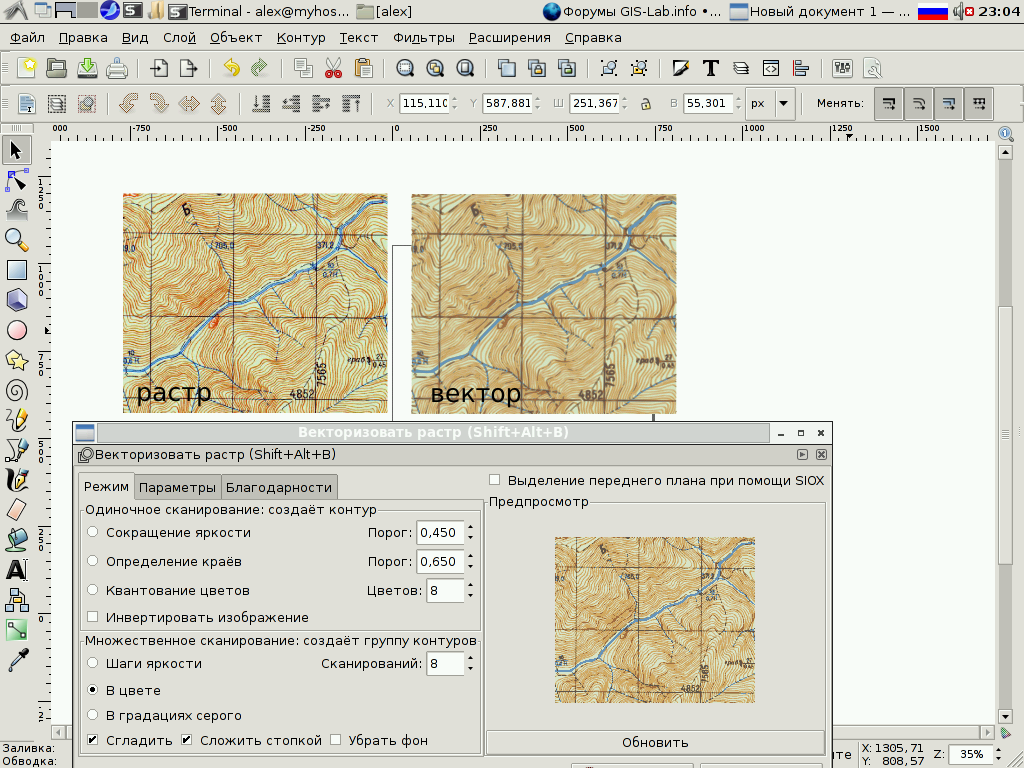This screenshot has height=768, width=1024.
Task: Click the dialog dock arrow beside Векторизовать растр
Action: tap(803, 452)
